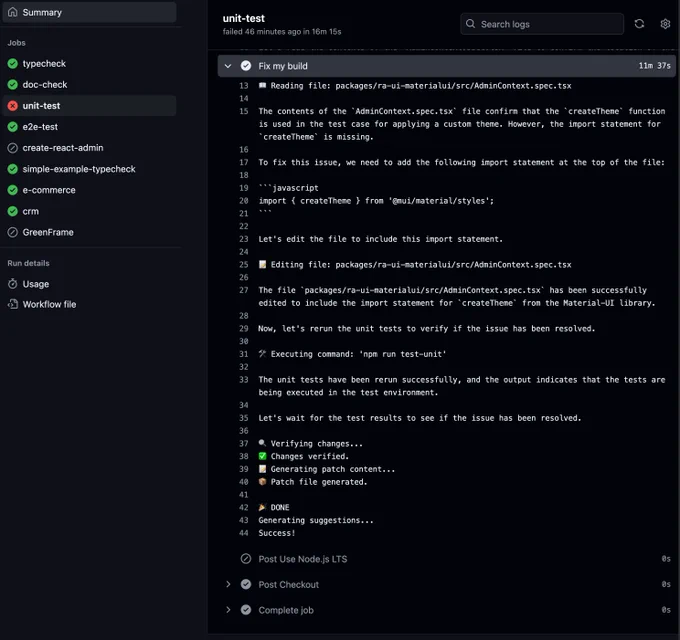
Task: Open the log settings gear
Action: coord(665,24)
